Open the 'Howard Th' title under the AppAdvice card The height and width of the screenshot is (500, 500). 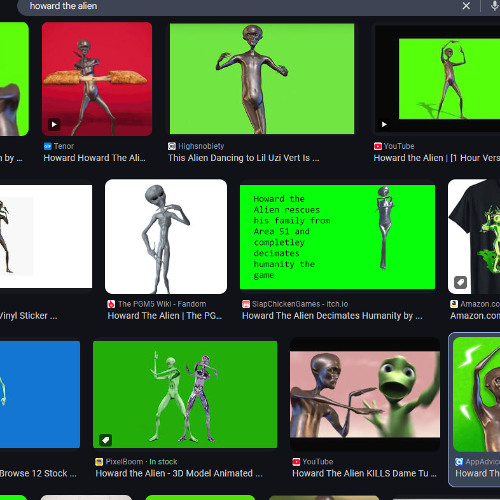477,473
